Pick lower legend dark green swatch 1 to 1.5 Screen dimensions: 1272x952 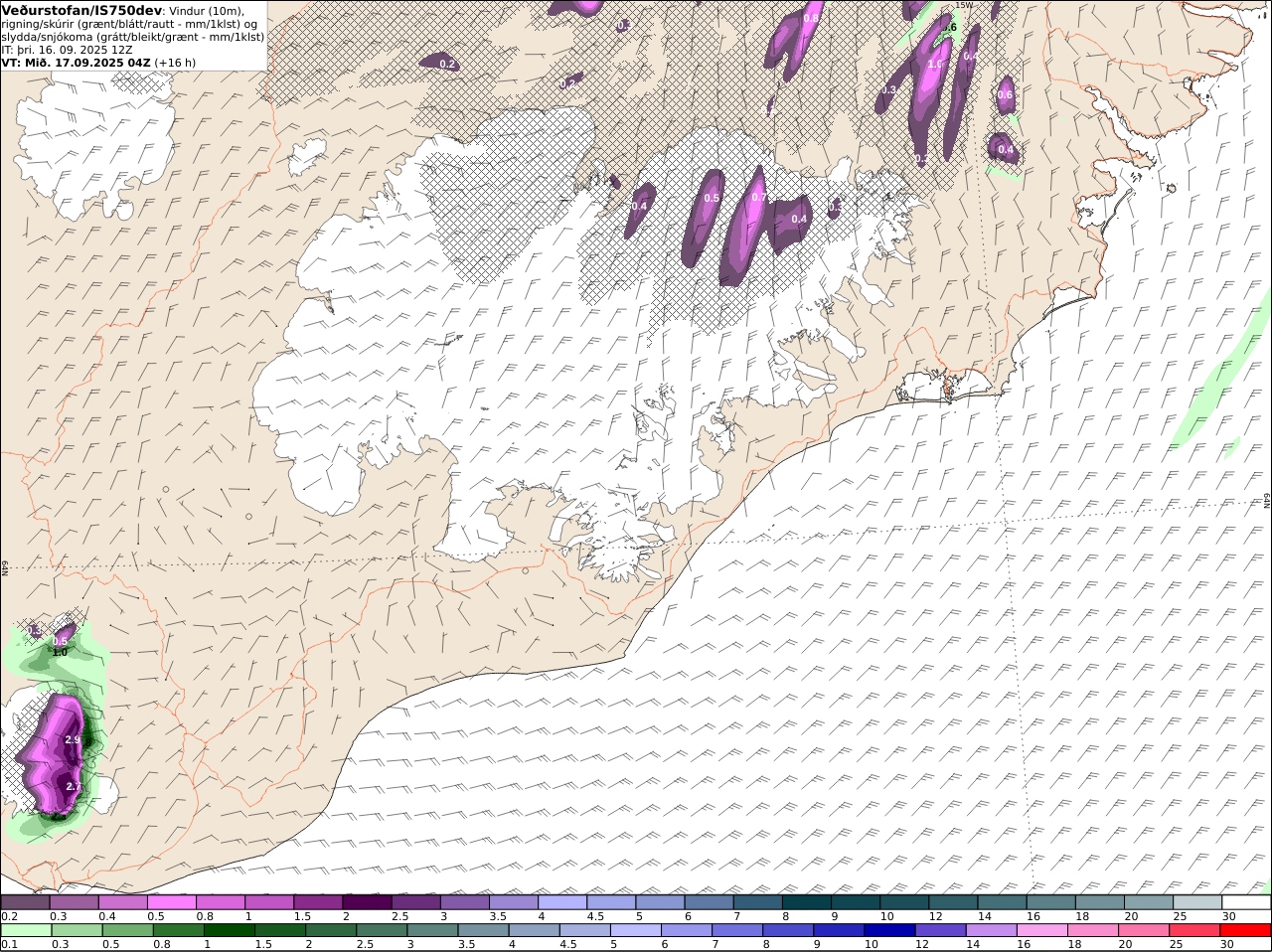point(229,930)
